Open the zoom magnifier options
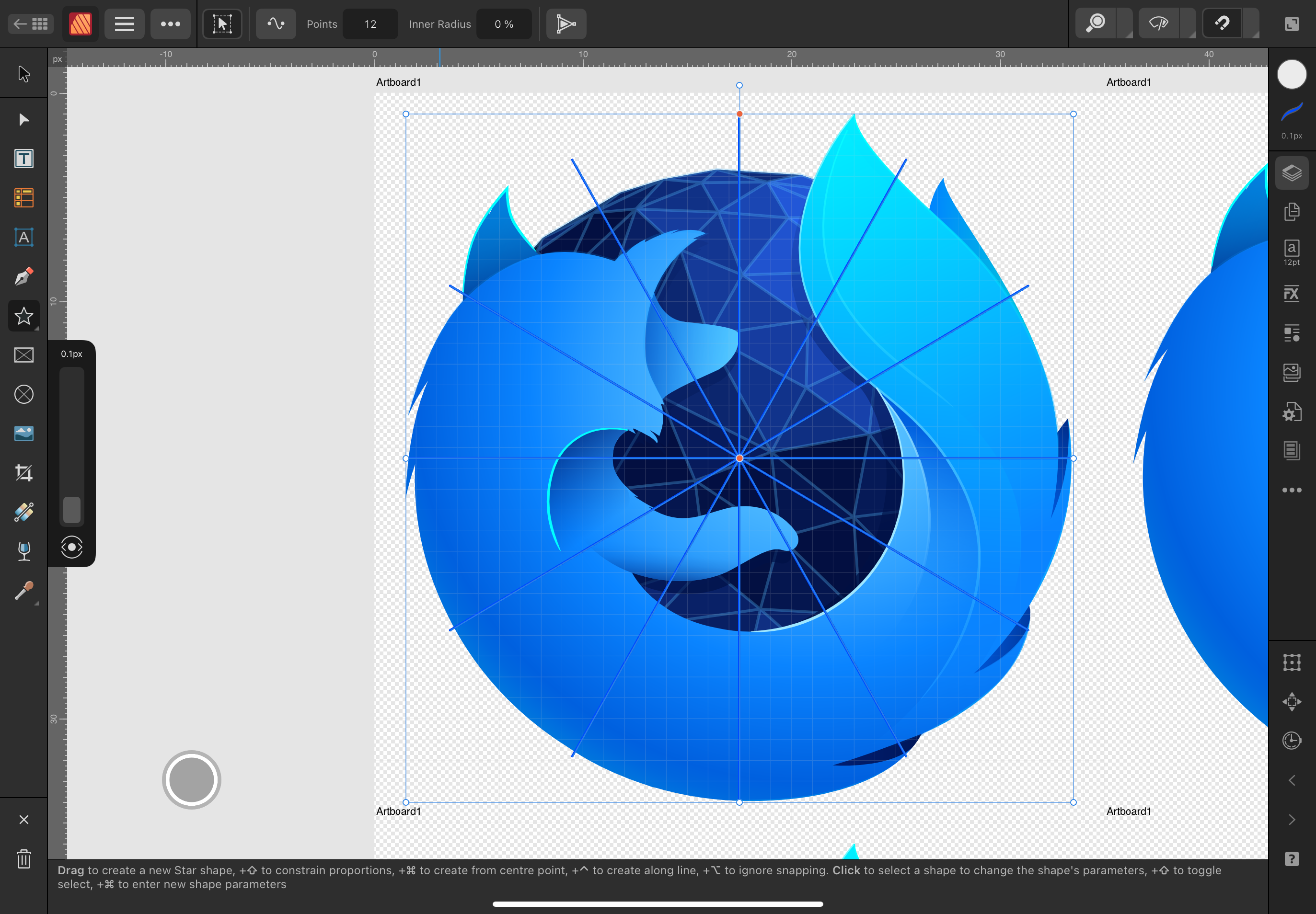1316x914 pixels. tap(1096, 24)
